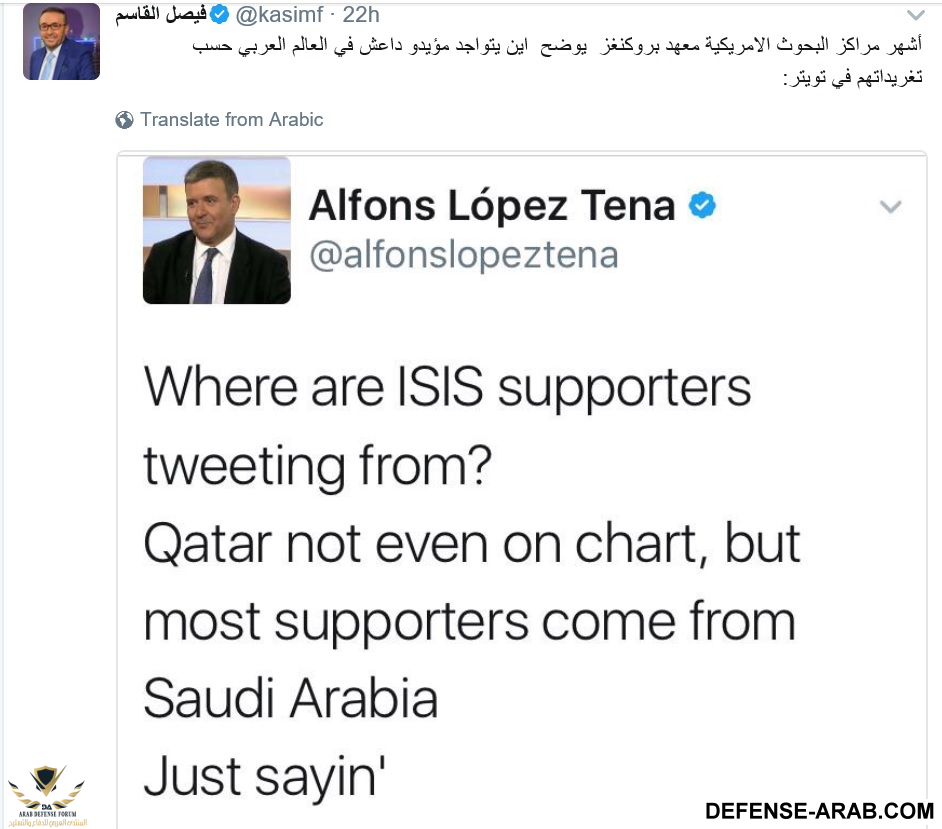Open the @alfonslopeztena handle
The width and height of the screenshot is (942, 829).
tap(463, 255)
